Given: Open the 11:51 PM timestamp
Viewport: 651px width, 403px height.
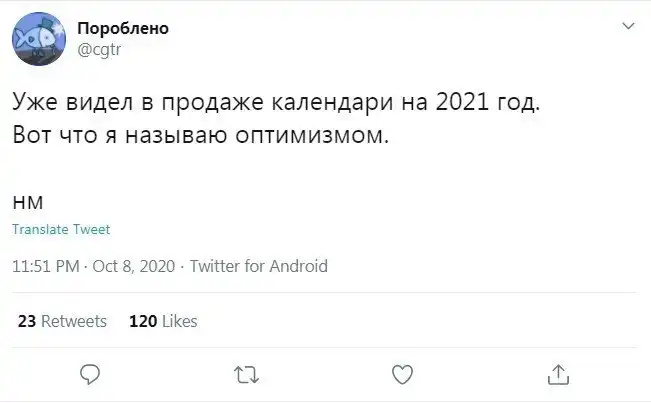Looking at the screenshot, I should tap(45, 266).
